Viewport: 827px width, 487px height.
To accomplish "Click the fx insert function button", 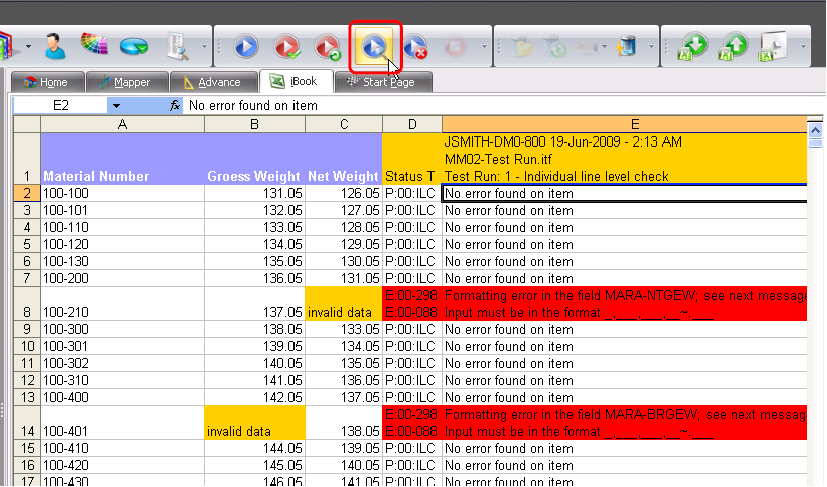I will click(174, 105).
